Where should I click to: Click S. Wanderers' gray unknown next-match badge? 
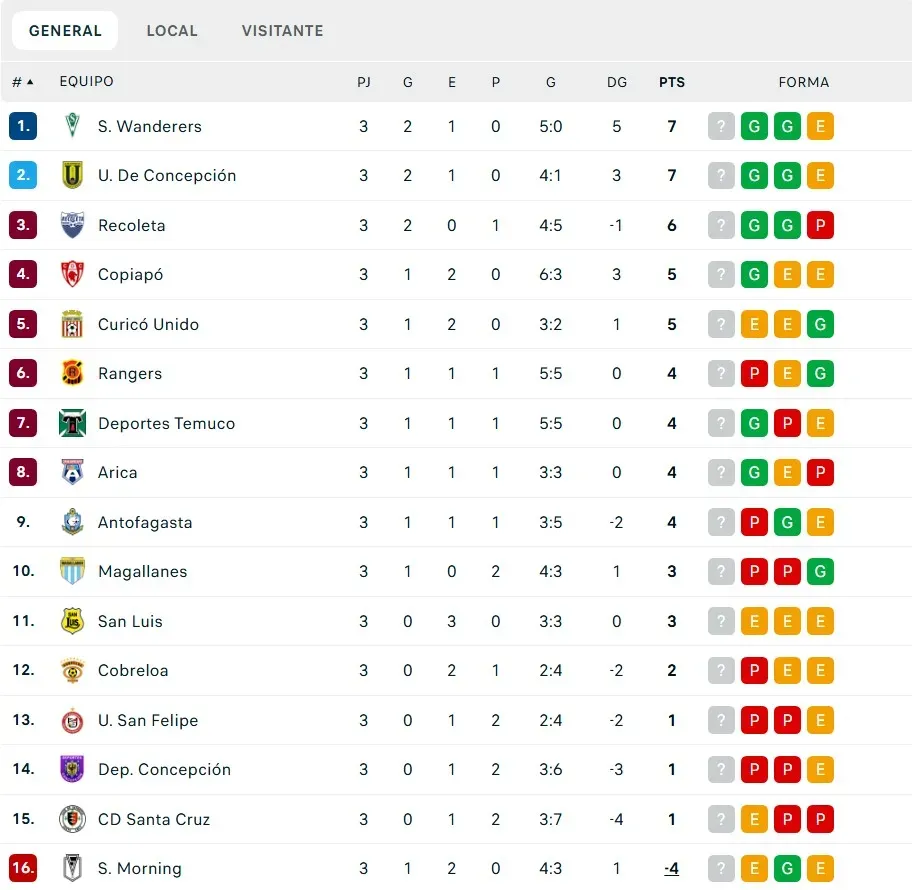pyautogui.click(x=721, y=126)
